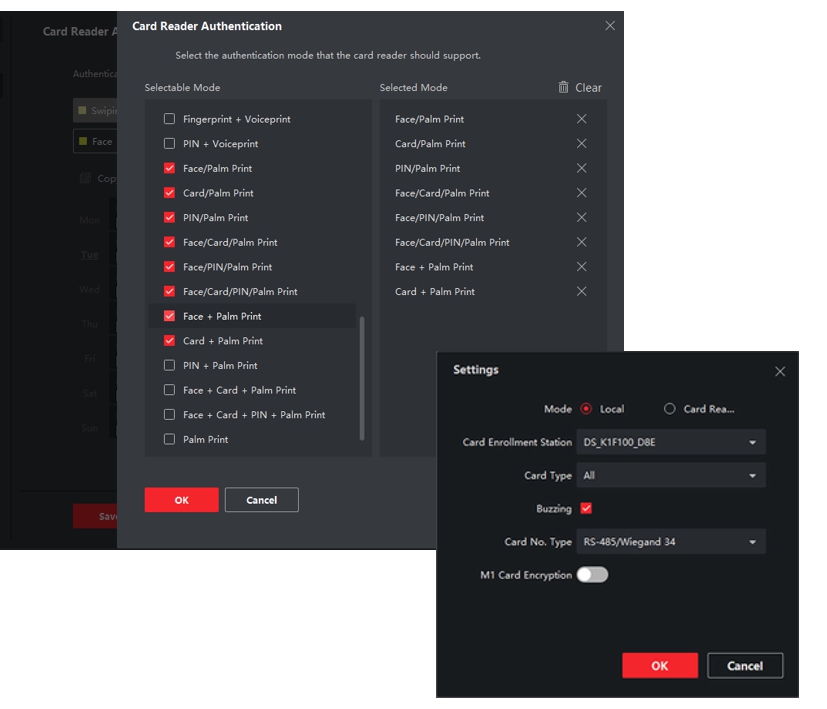Remove Card/Palm Print from Selected Mode list

pyautogui.click(x=581, y=144)
